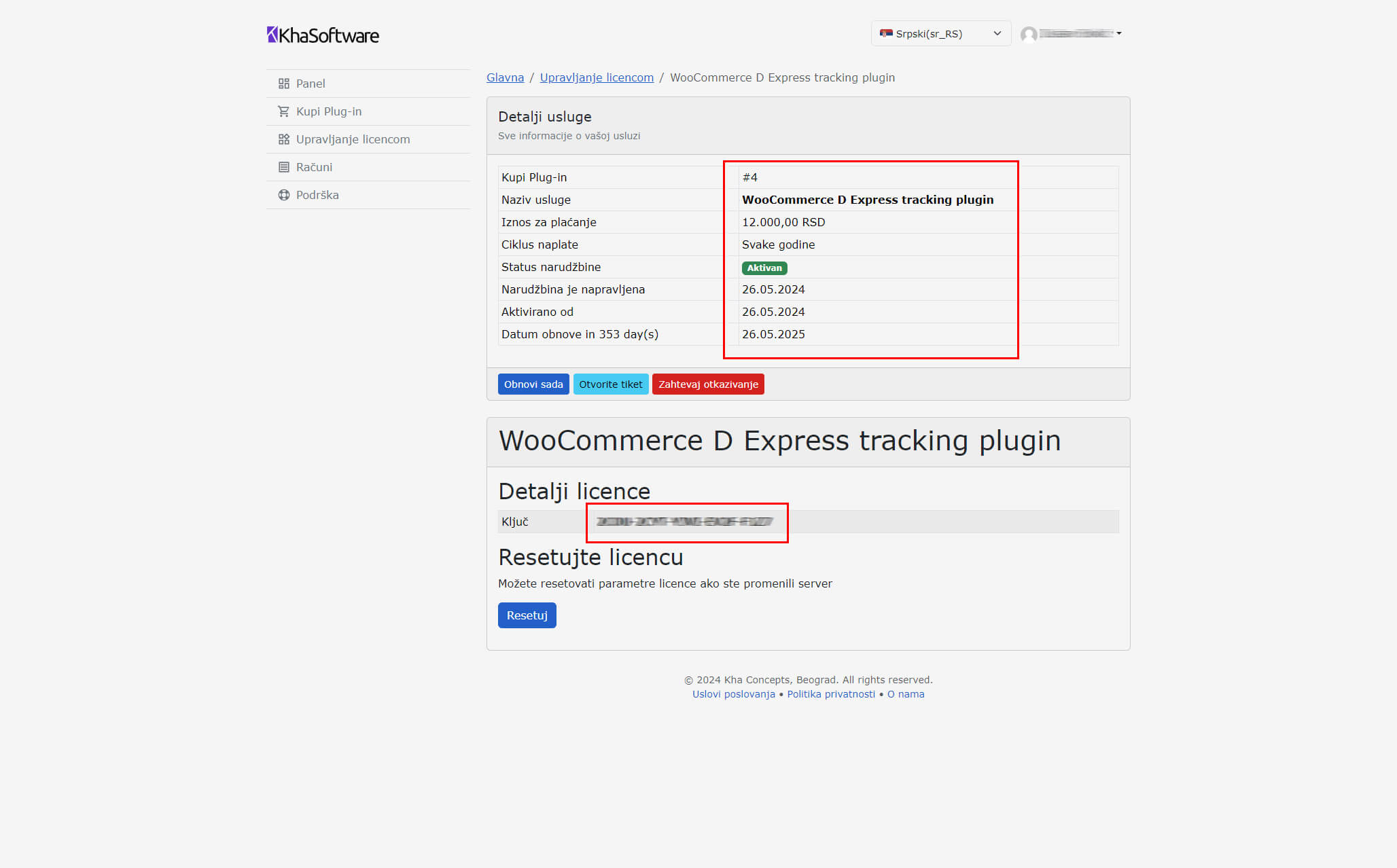Screen dimensions: 1397x868
Task: Click the Možete resetovati parametre licence text
Action: point(665,583)
